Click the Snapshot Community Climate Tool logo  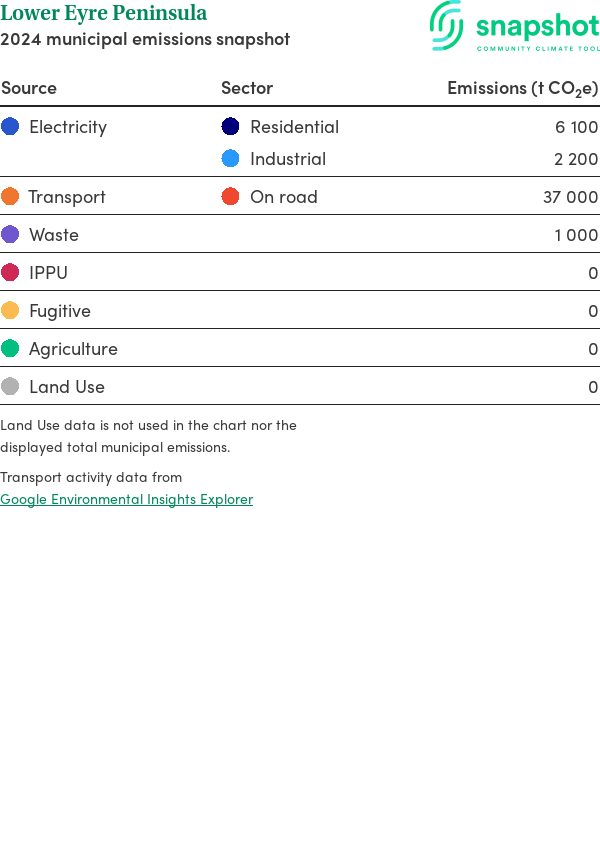514,27
